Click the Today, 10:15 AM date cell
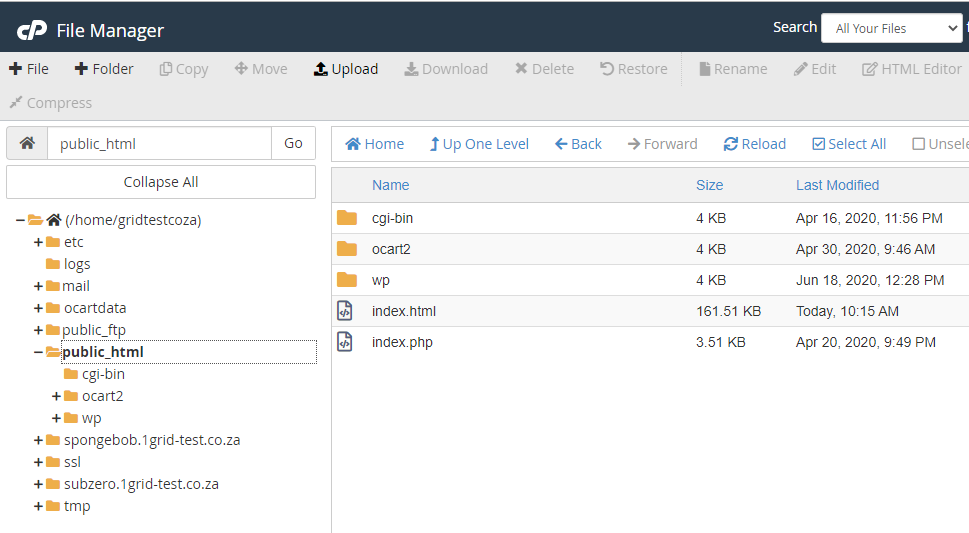 coord(847,311)
